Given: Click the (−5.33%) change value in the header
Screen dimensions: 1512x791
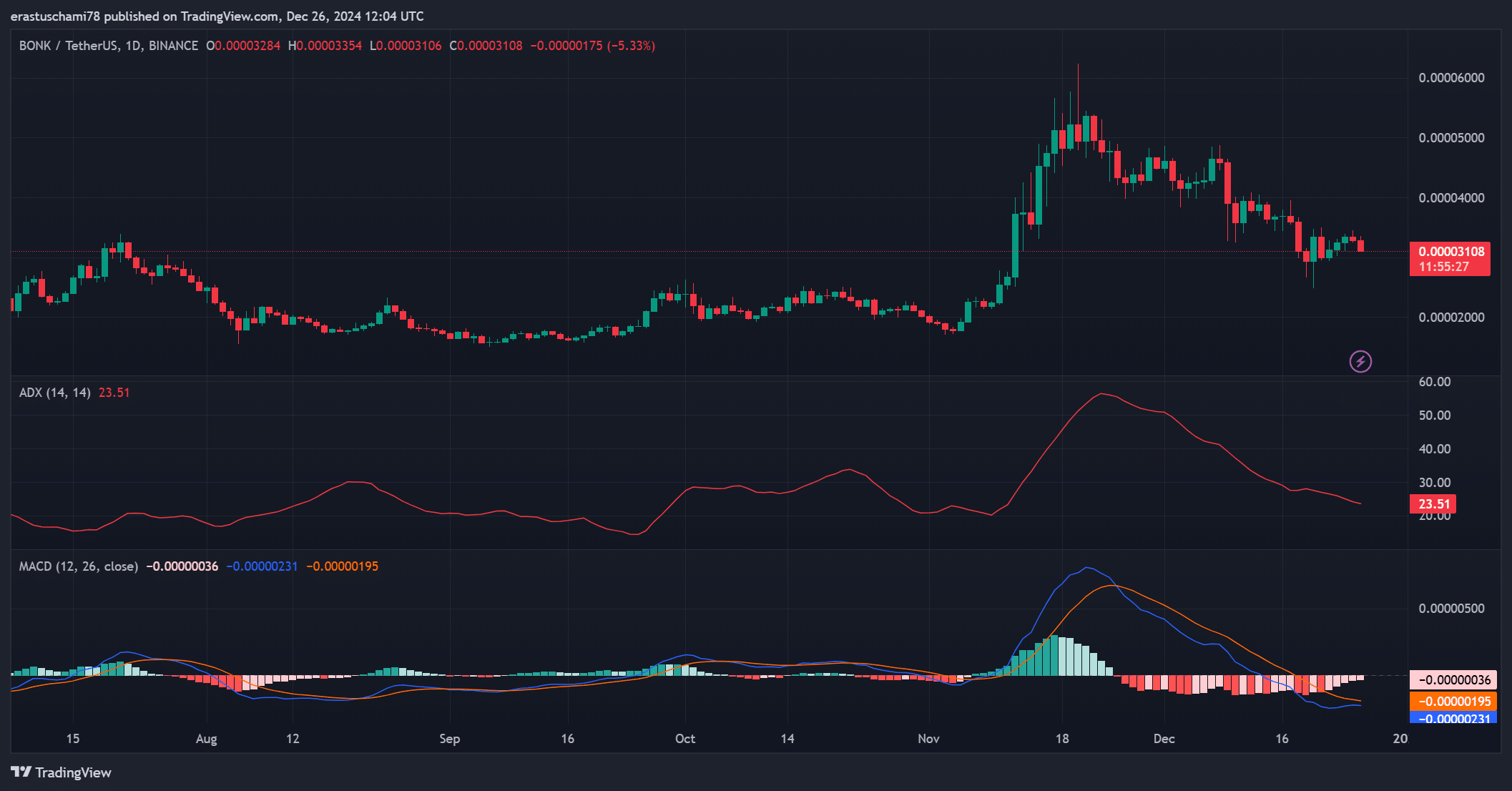Looking at the screenshot, I should (631, 46).
